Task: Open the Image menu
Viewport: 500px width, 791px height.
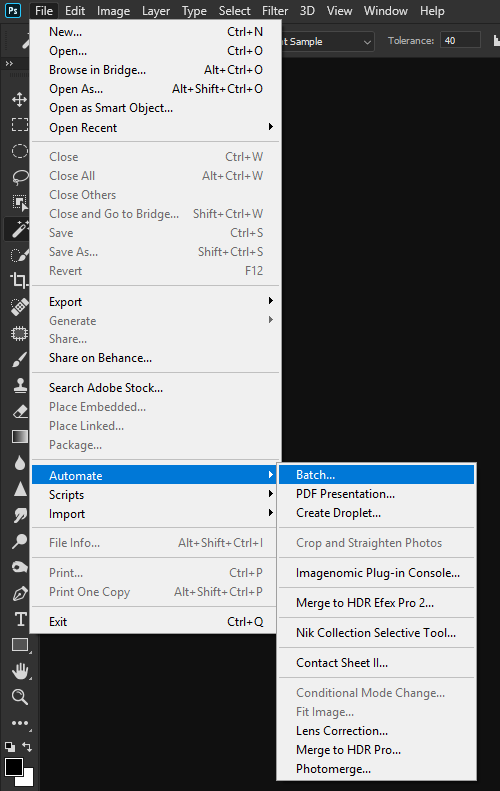Action: coord(114,11)
